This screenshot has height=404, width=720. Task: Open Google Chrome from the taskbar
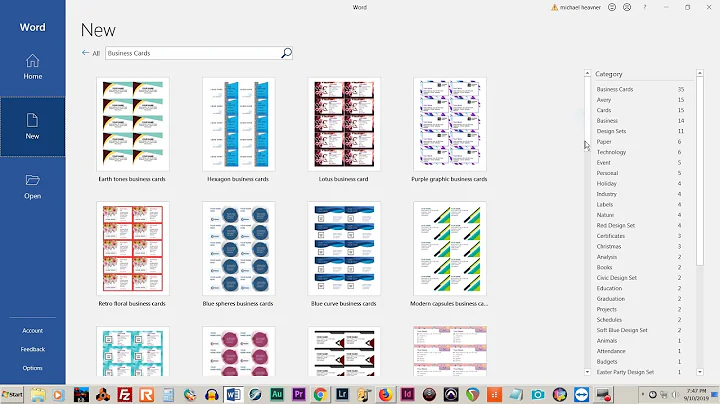click(x=320, y=394)
